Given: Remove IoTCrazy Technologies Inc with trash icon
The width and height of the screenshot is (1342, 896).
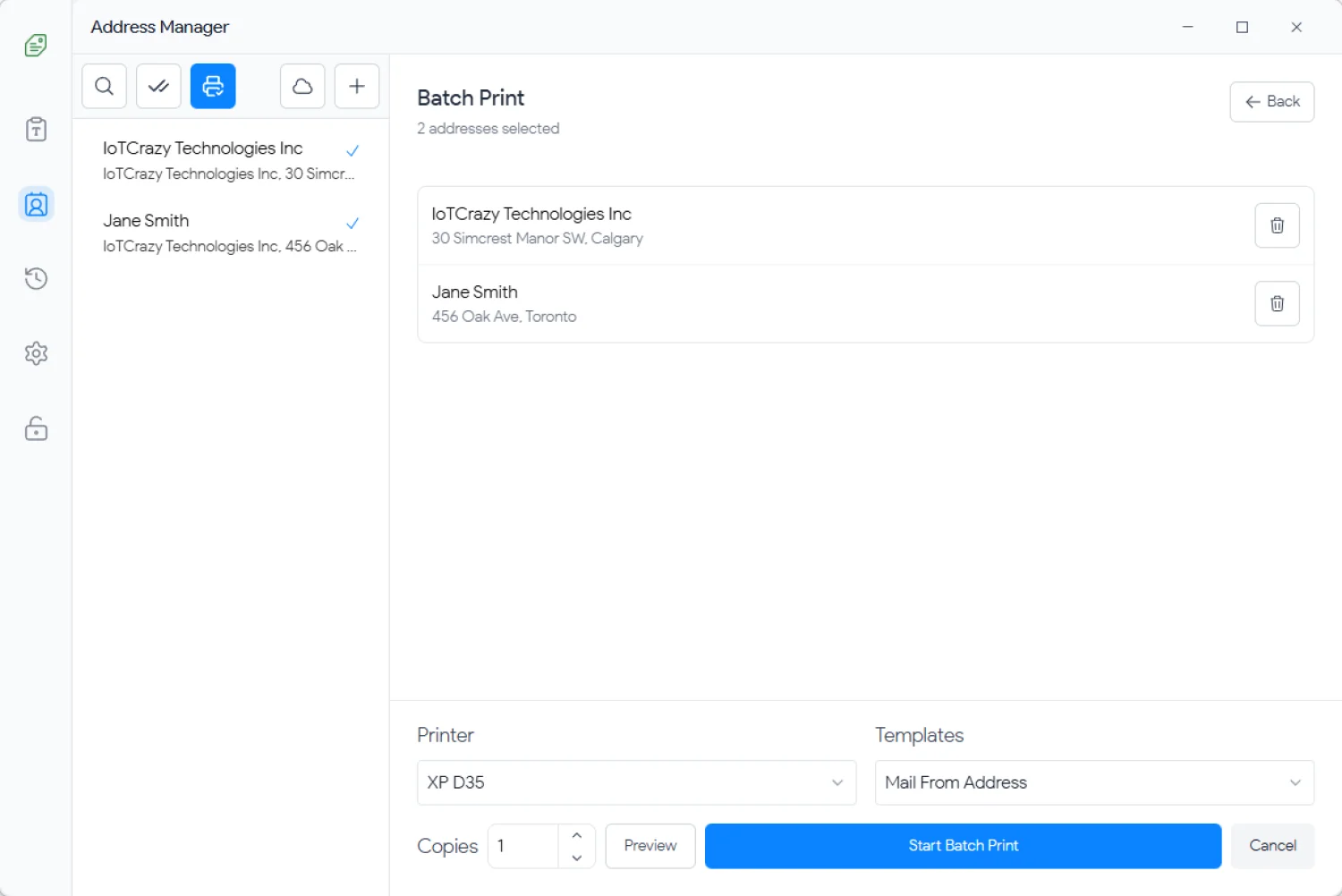Looking at the screenshot, I should coord(1277,225).
